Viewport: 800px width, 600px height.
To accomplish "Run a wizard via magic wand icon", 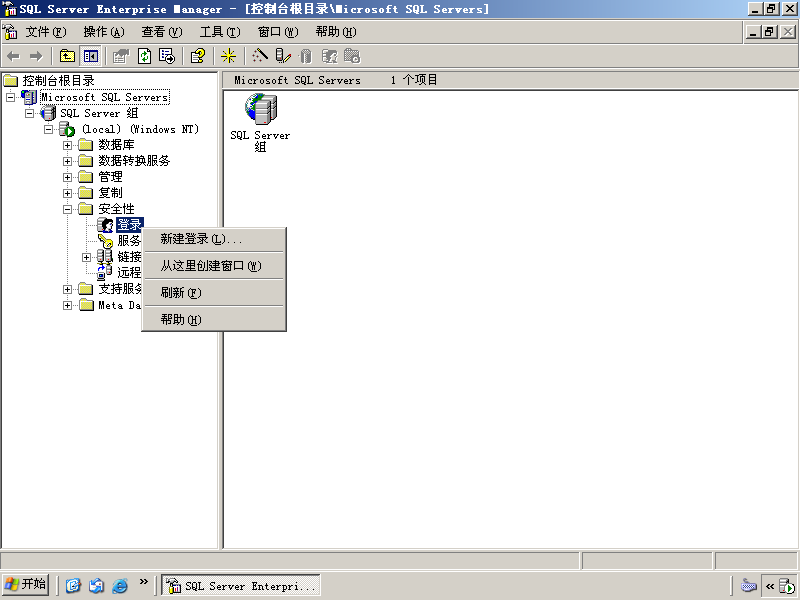I will pos(260,56).
